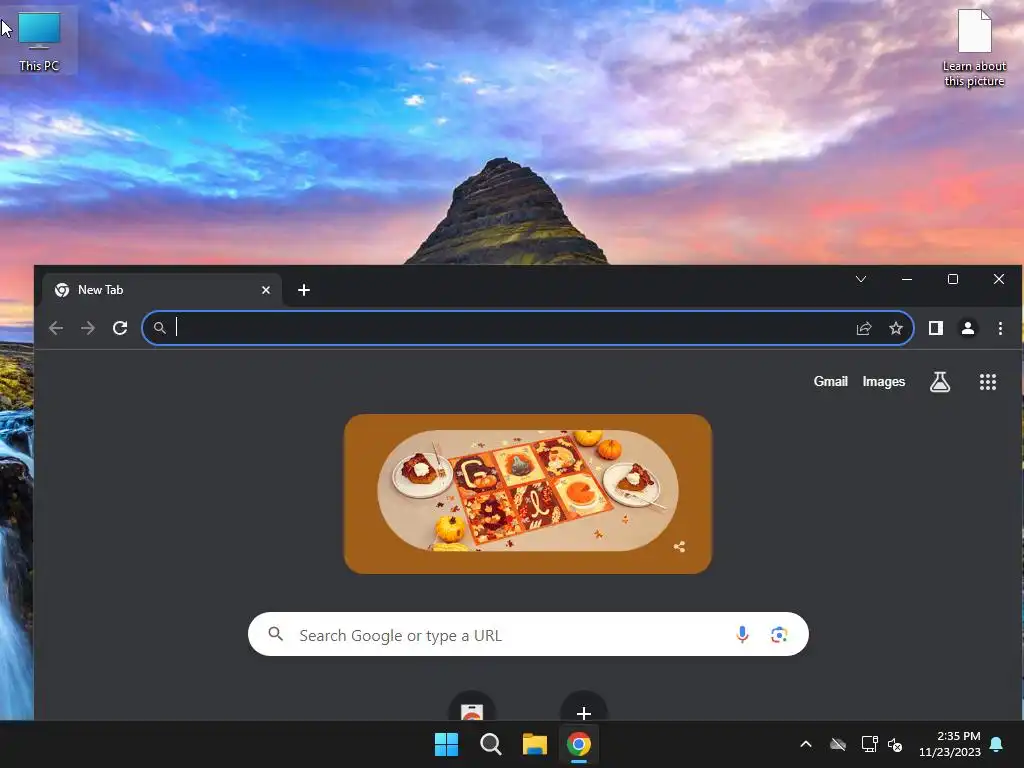Click the Chrome forward arrow button
The image size is (1024, 768).
pos(88,328)
